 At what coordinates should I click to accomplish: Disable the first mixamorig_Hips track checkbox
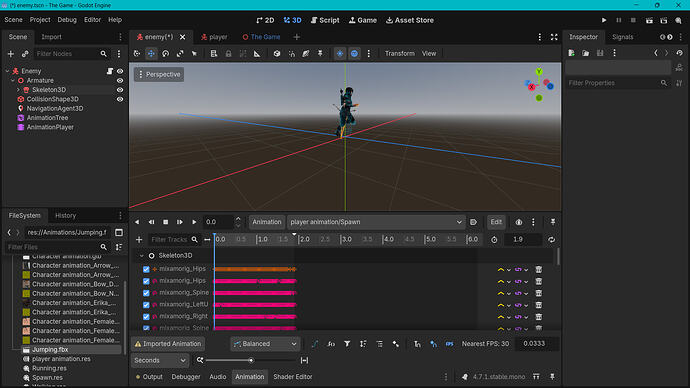[146, 269]
